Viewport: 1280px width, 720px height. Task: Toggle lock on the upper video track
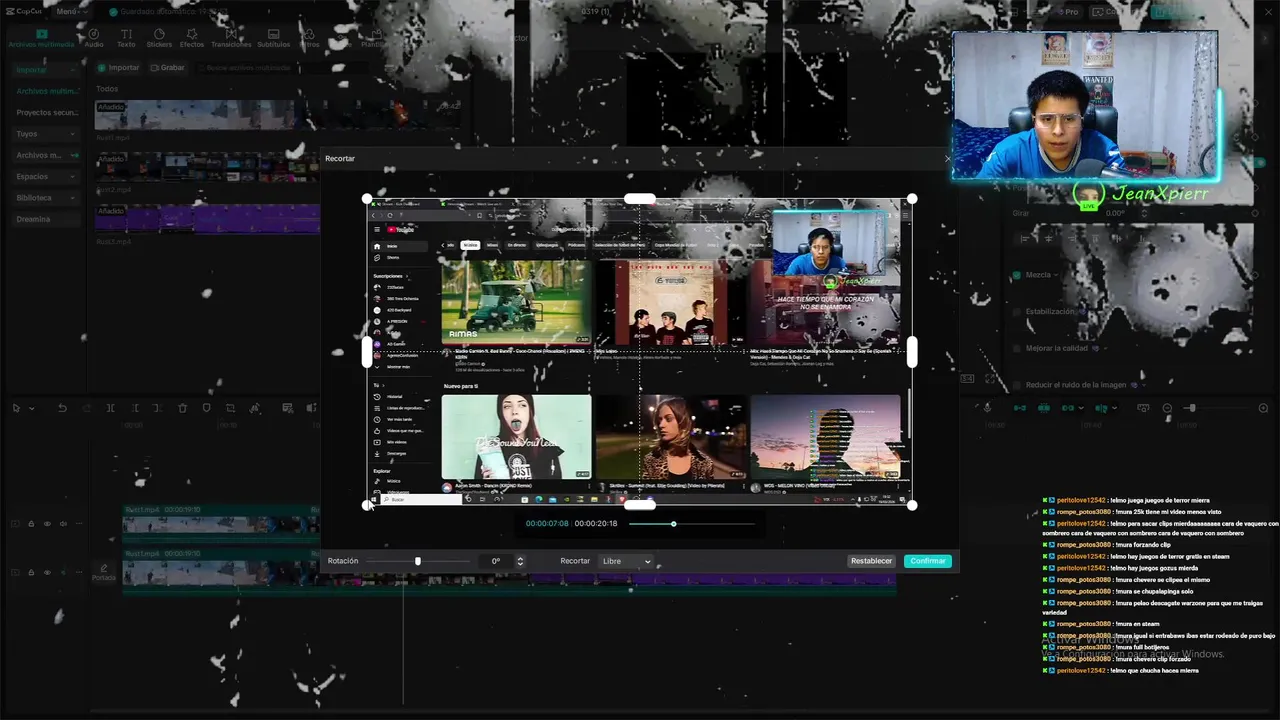pos(31,523)
